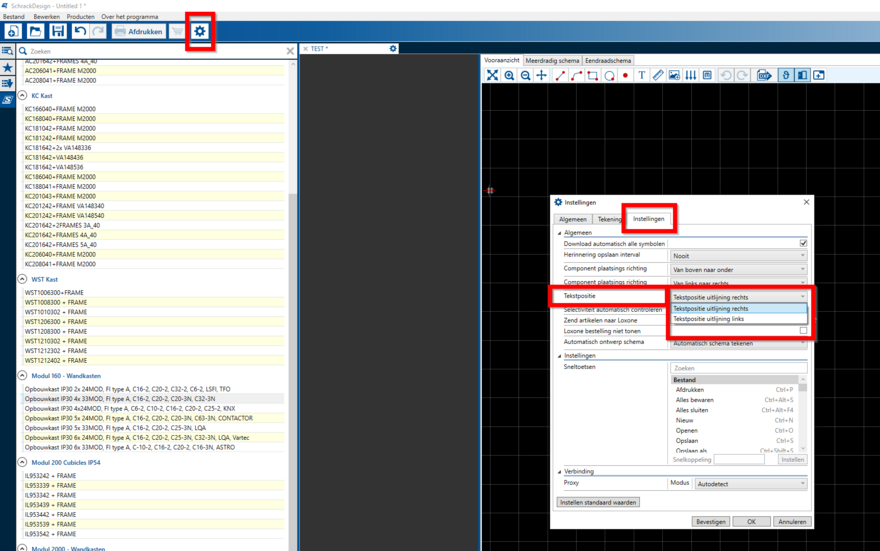880x551 pixels.
Task: Select the Schrack S logo sidebar icon
Action: 7,100
